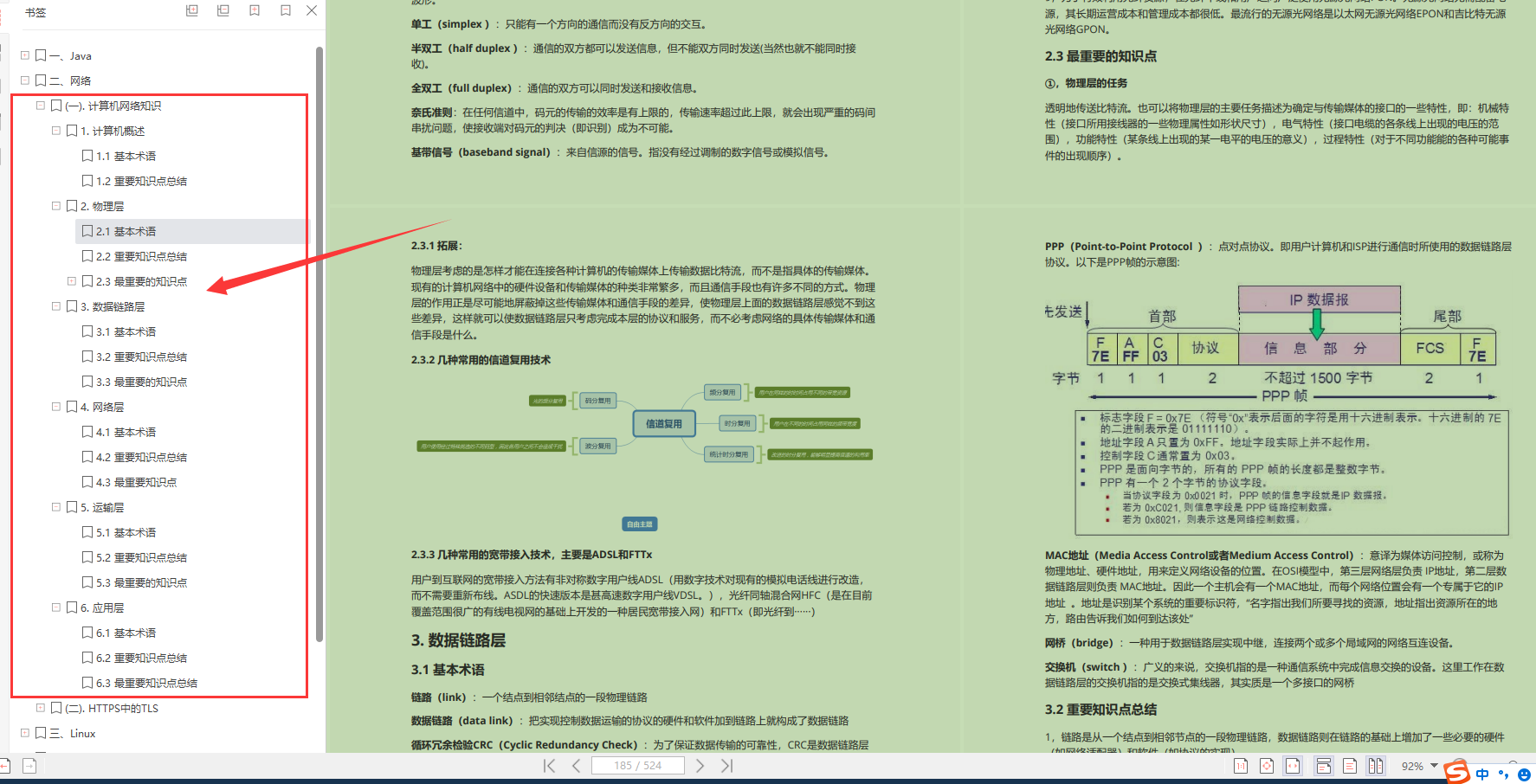
Task: Open bookmark 3.3 最重要的知识点
Action: pyautogui.click(x=142, y=382)
